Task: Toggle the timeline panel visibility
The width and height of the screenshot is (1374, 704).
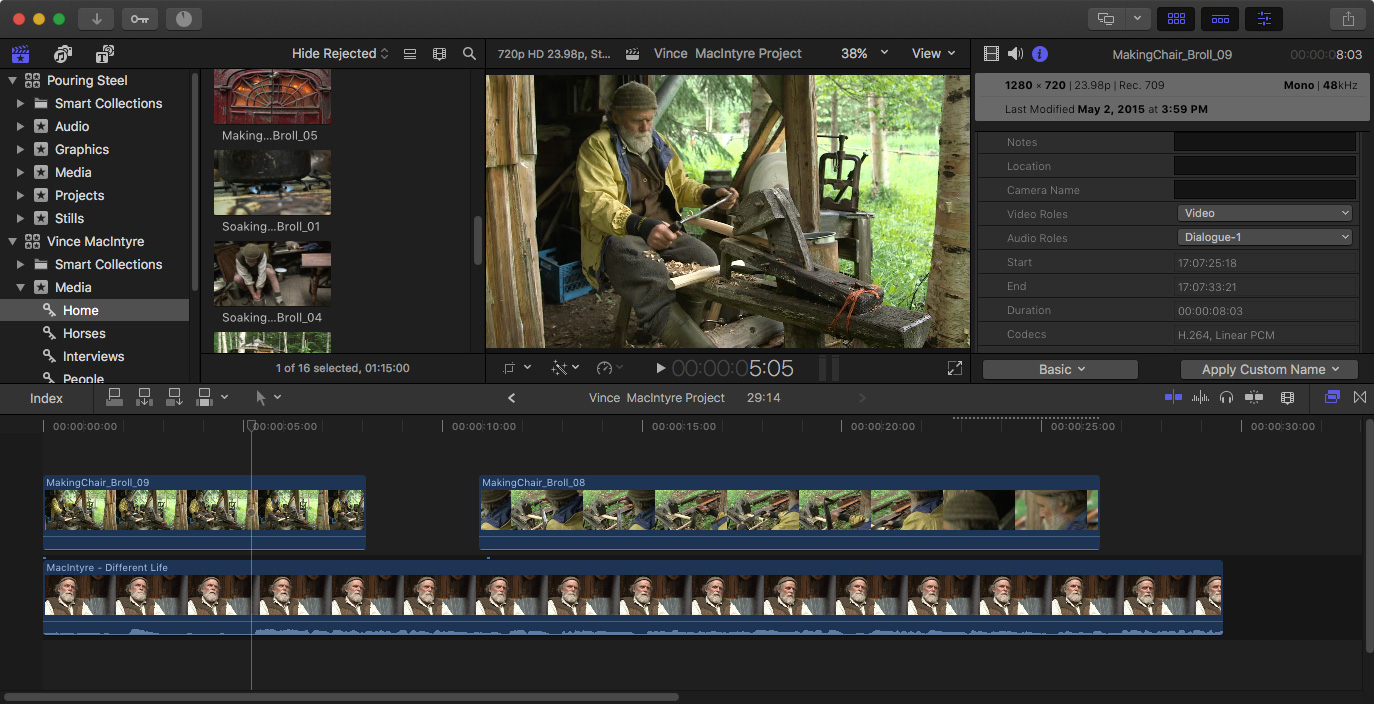Action: [x=1220, y=19]
